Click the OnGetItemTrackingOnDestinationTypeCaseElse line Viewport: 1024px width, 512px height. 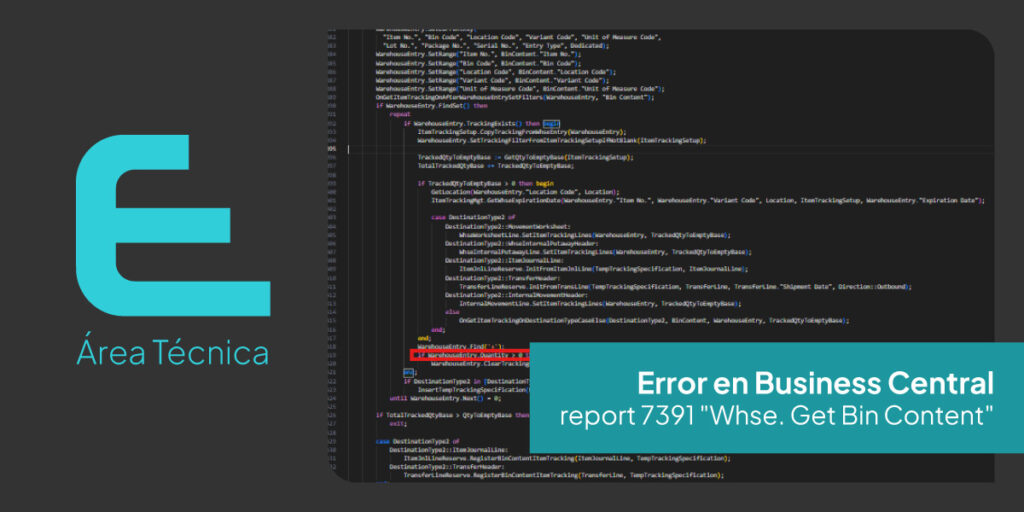[x=654, y=320]
